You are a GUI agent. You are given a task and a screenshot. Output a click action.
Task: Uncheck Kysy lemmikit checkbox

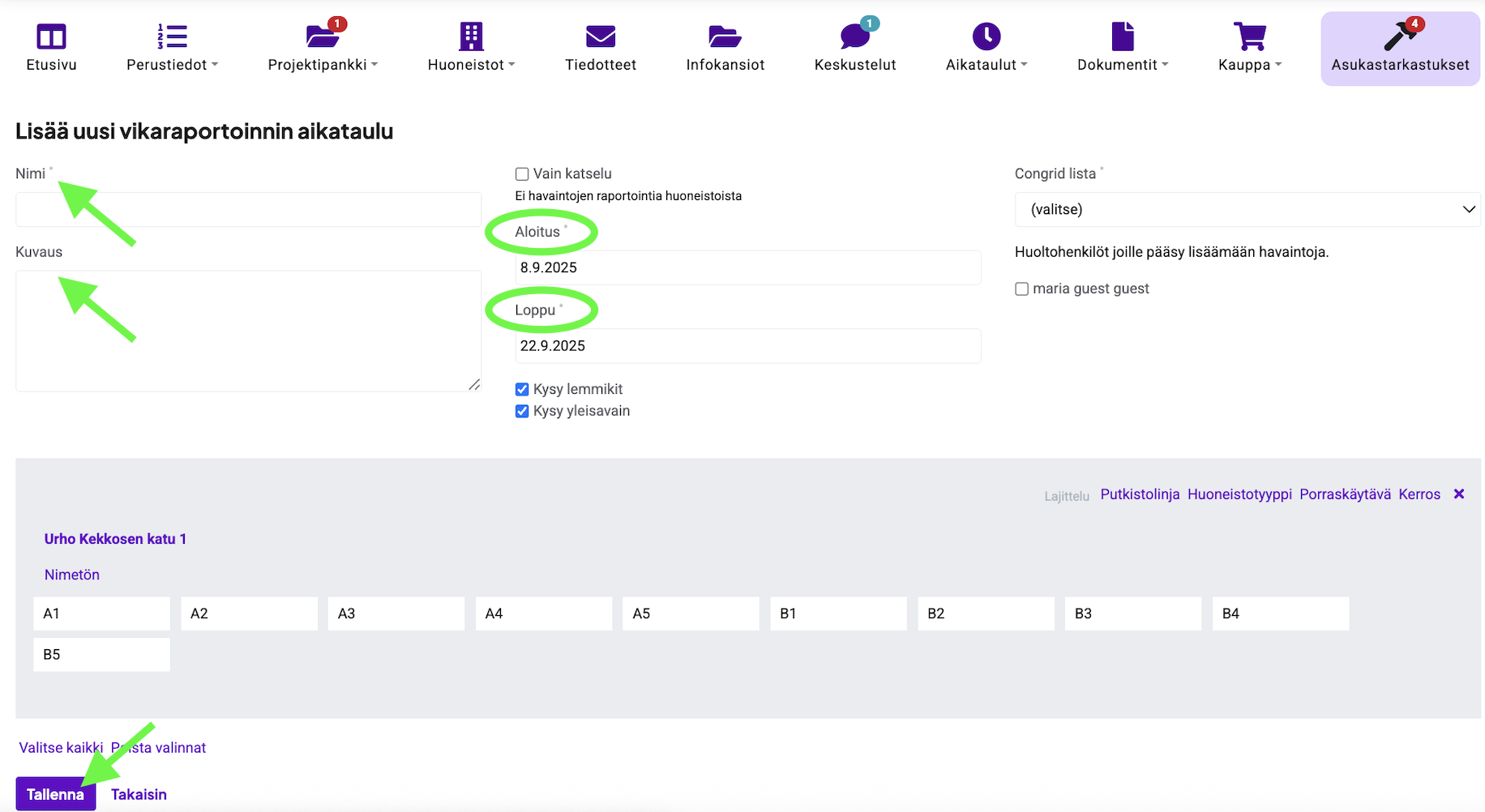522,390
